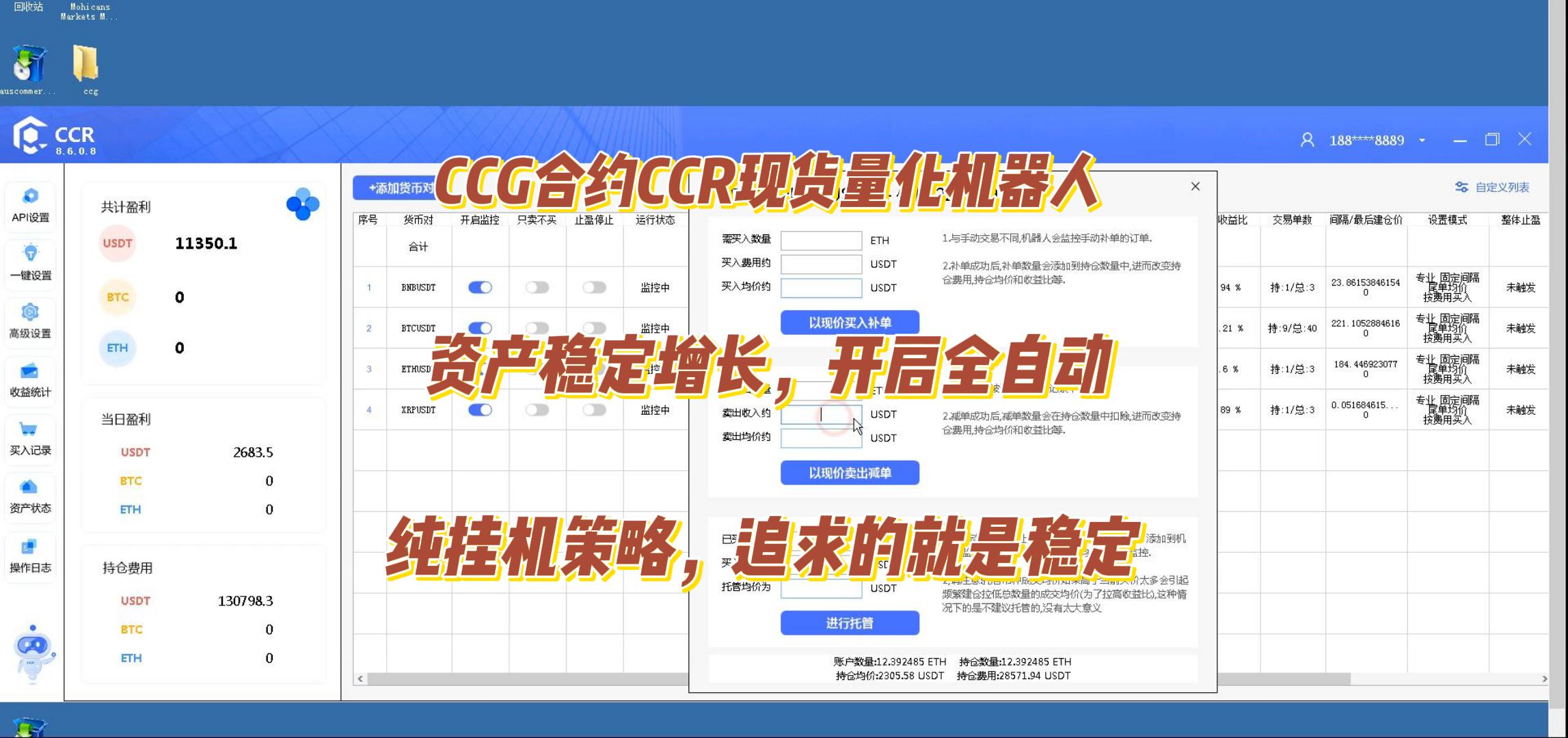The width and height of the screenshot is (1568, 738).
Task: Click the 持仓均价:2305.58 USDT text
Action: tap(890, 676)
